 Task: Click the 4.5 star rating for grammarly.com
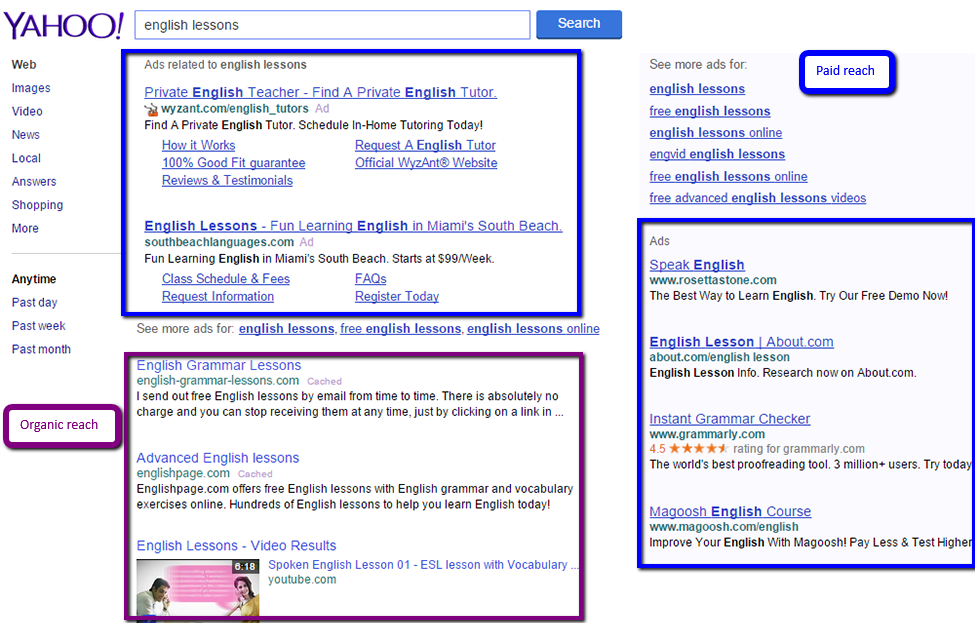point(757,449)
